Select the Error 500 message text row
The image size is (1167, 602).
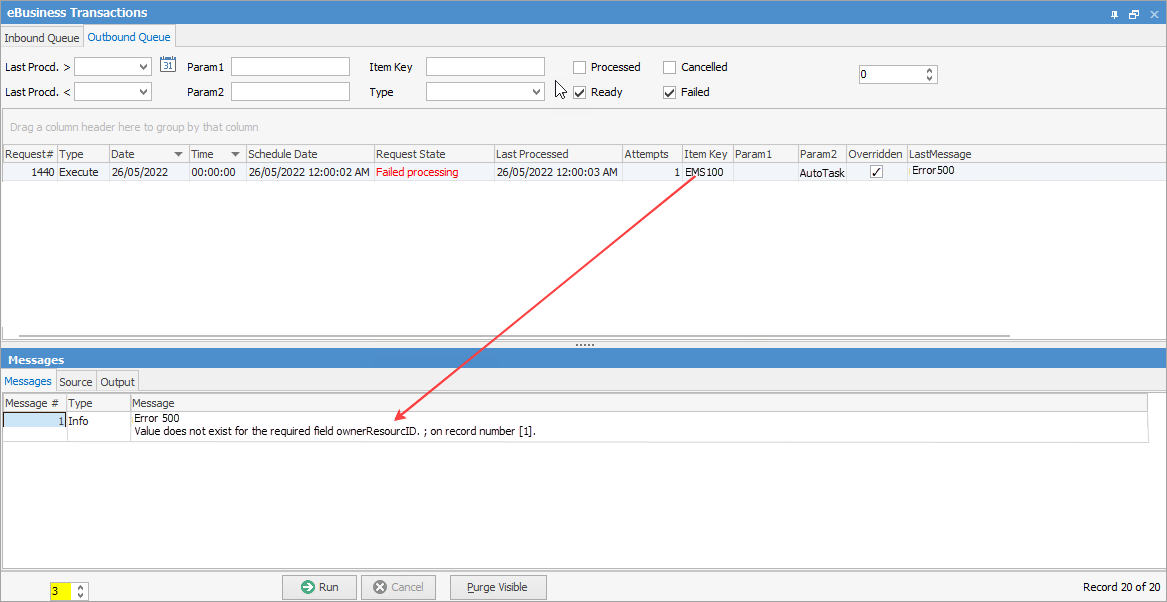pyautogui.click(x=639, y=425)
